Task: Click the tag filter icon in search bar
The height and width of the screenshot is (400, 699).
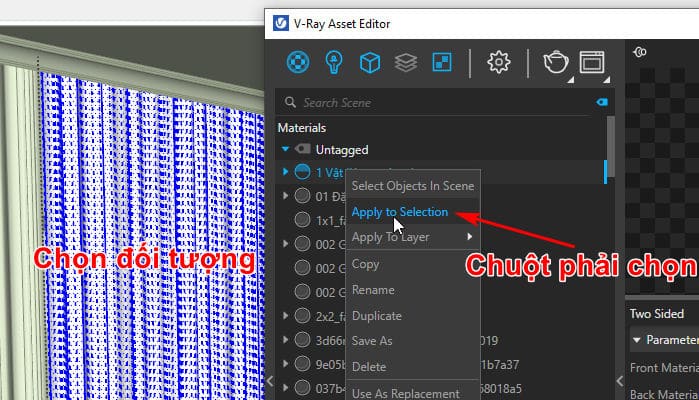Action: pos(602,102)
